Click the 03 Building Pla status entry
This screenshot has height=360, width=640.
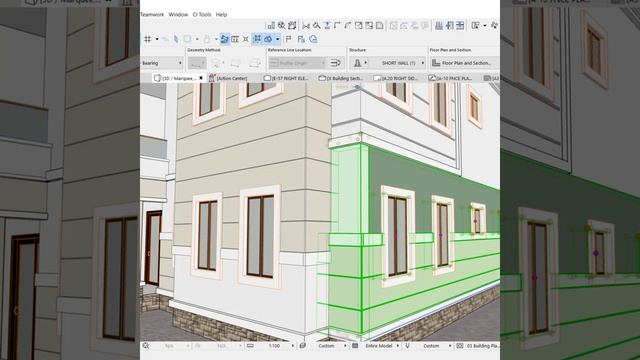coord(482,346)
